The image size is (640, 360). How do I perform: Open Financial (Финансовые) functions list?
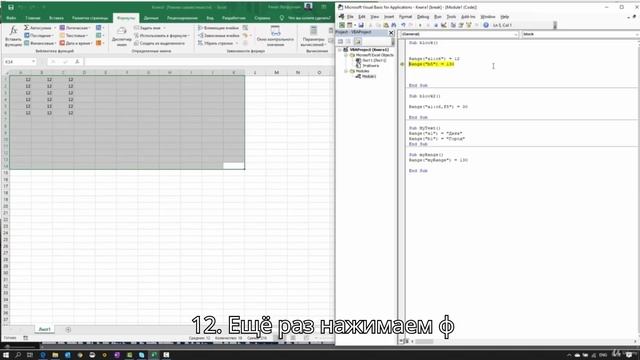point(40,43)
